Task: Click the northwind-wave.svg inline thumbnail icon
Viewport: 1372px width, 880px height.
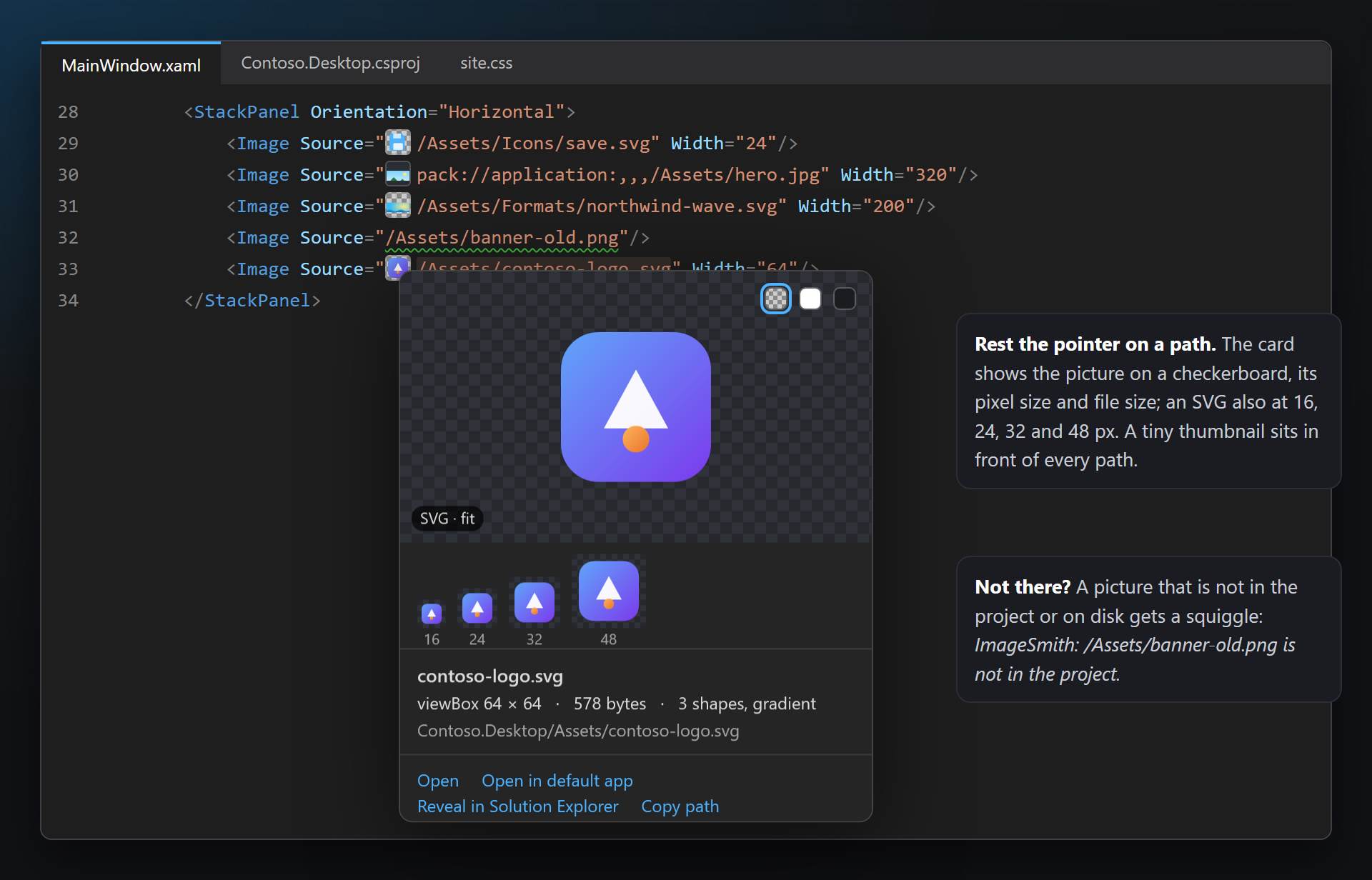Action: (x=398, y=205)
